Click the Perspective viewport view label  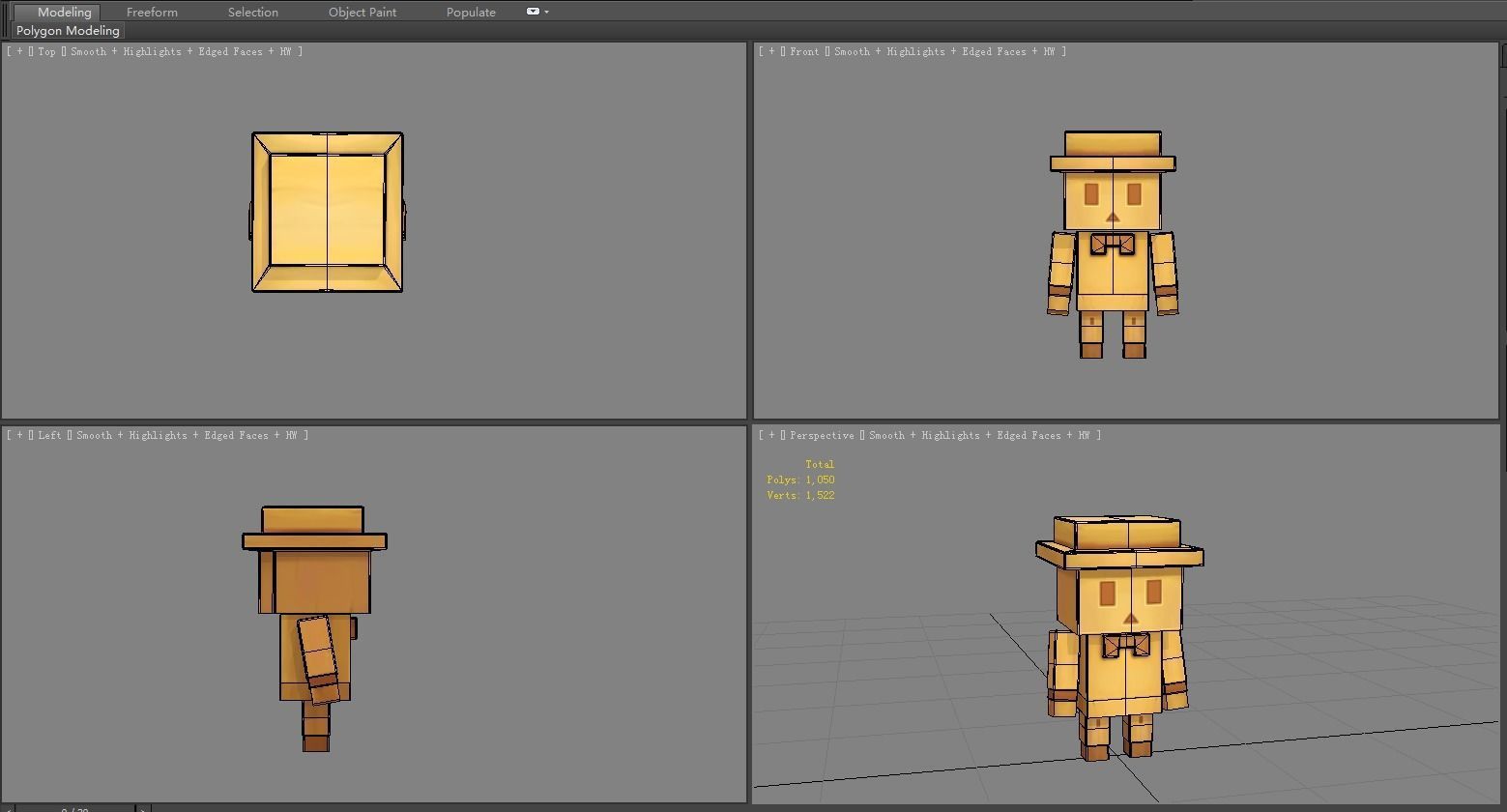pyautogui.click(x=822, y=435)
